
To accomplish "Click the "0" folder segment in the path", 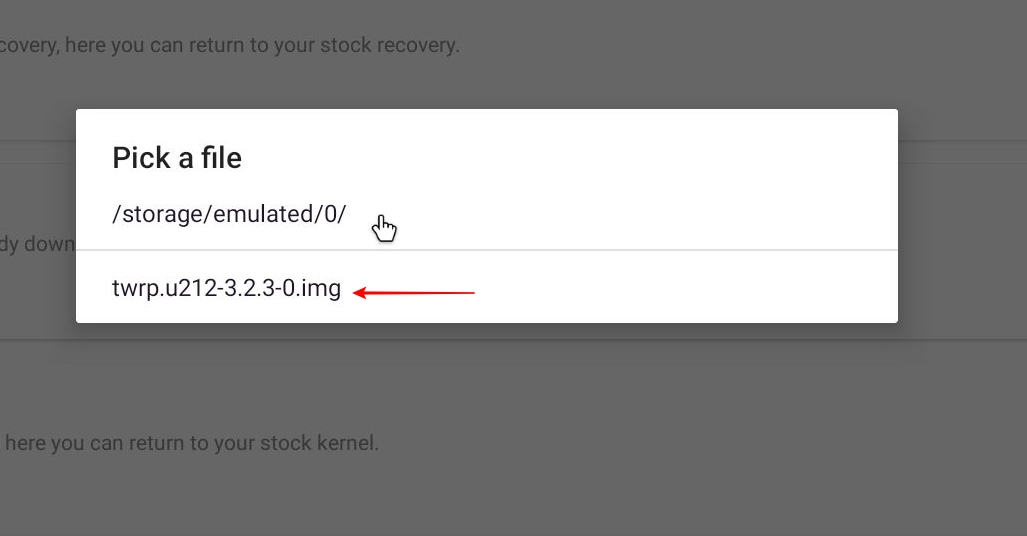I will pos(330,214).
